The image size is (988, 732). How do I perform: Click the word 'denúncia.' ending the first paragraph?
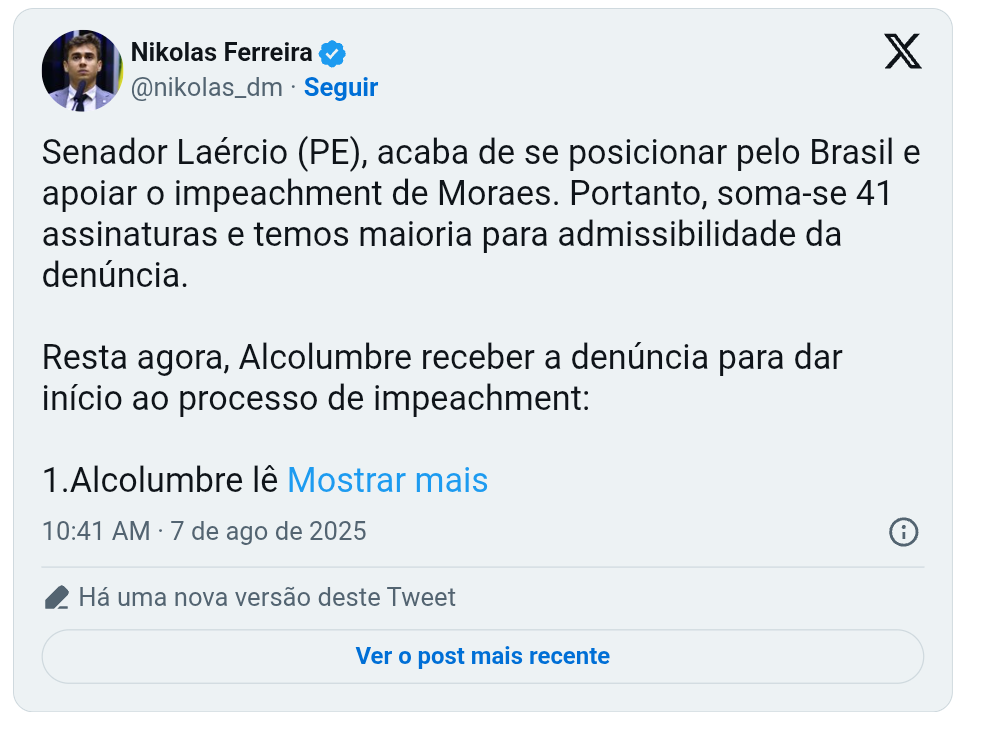pos(115,276)
